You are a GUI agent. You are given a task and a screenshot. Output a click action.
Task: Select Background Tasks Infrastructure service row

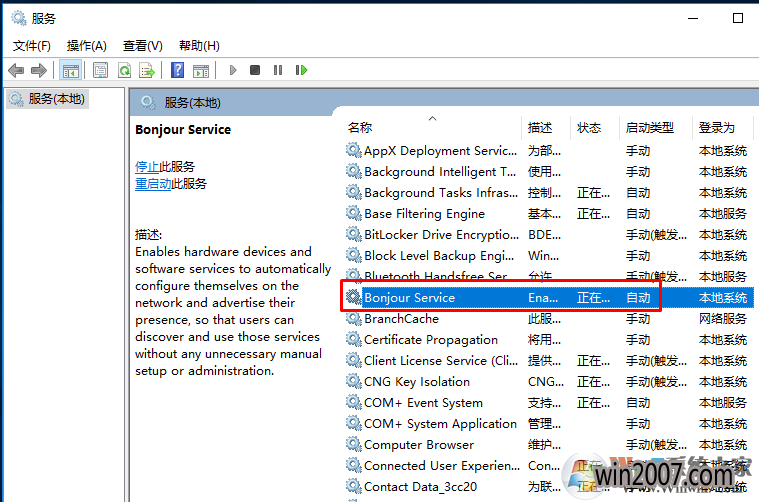(x=548, y=193)
